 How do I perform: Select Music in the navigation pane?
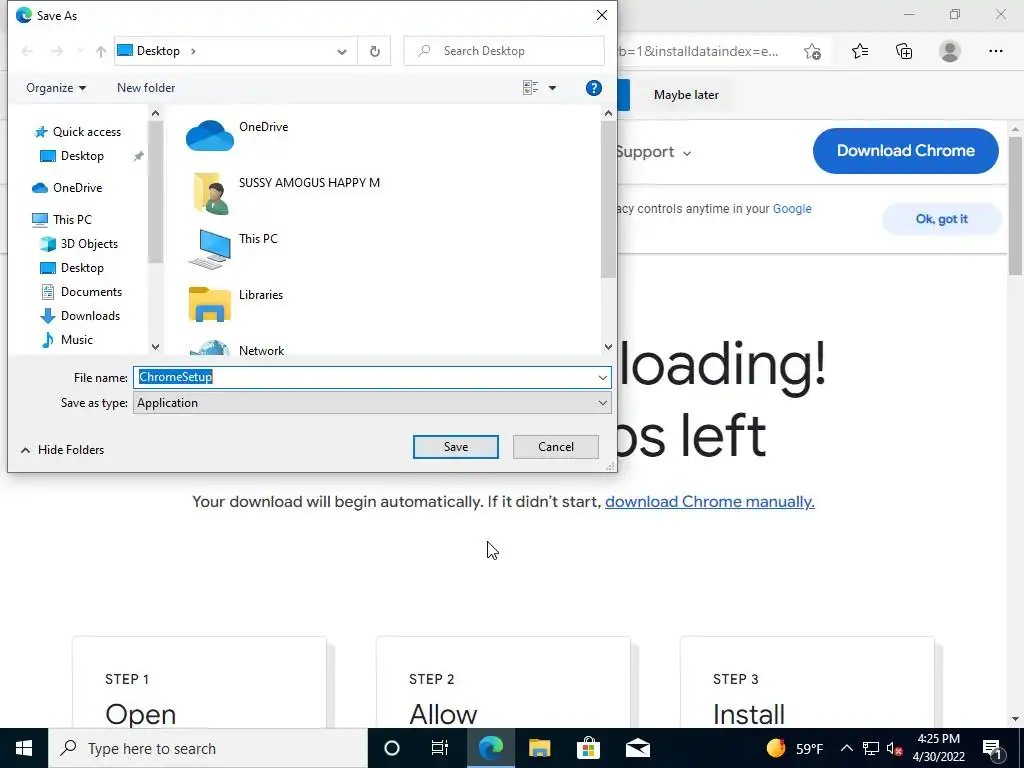(x=67, y=340)
